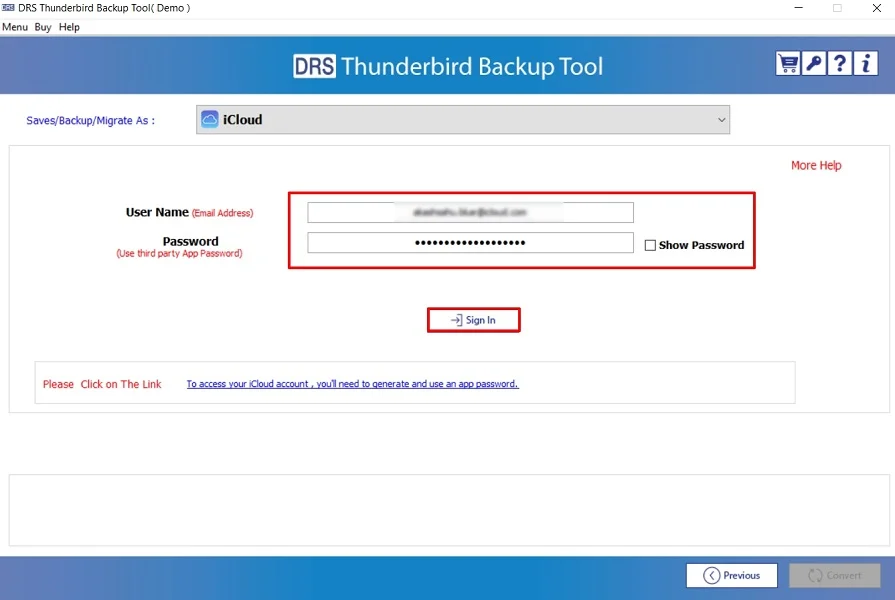Enable the Show Password checkbox
The width and height of the screenshot is (895, 600).
tap(650, 244)
